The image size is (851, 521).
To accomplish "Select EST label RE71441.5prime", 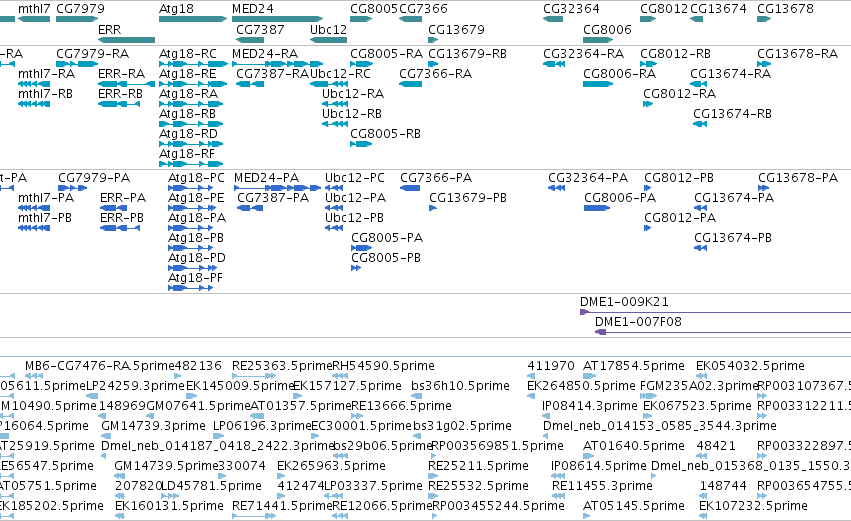I will point(282,506).
